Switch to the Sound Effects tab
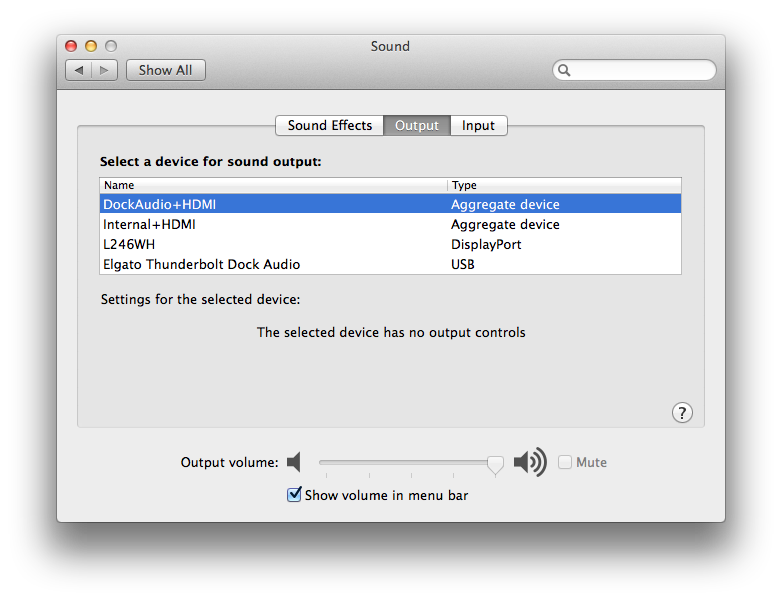 tap(330, 125)
